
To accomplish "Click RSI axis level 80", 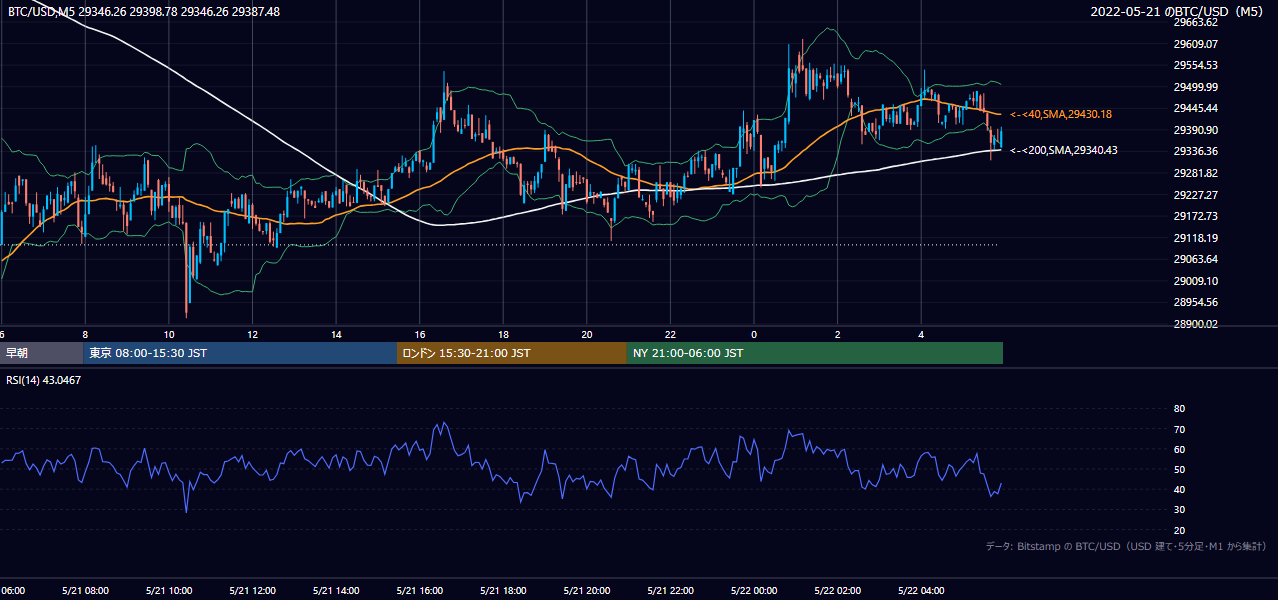I will coord(1179,409).
